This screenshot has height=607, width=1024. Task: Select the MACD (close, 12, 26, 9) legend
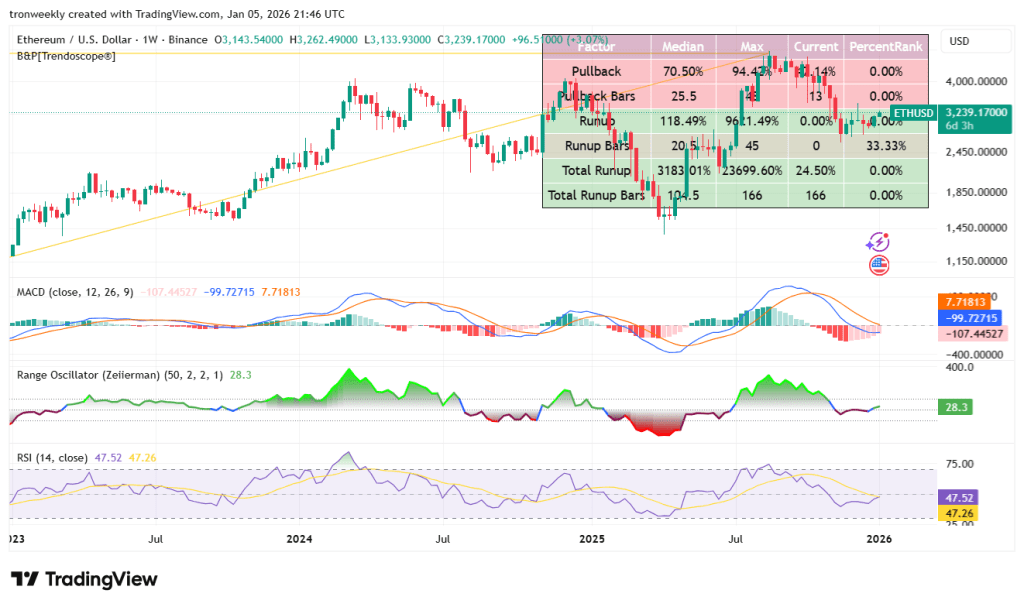tap(74, 292)
